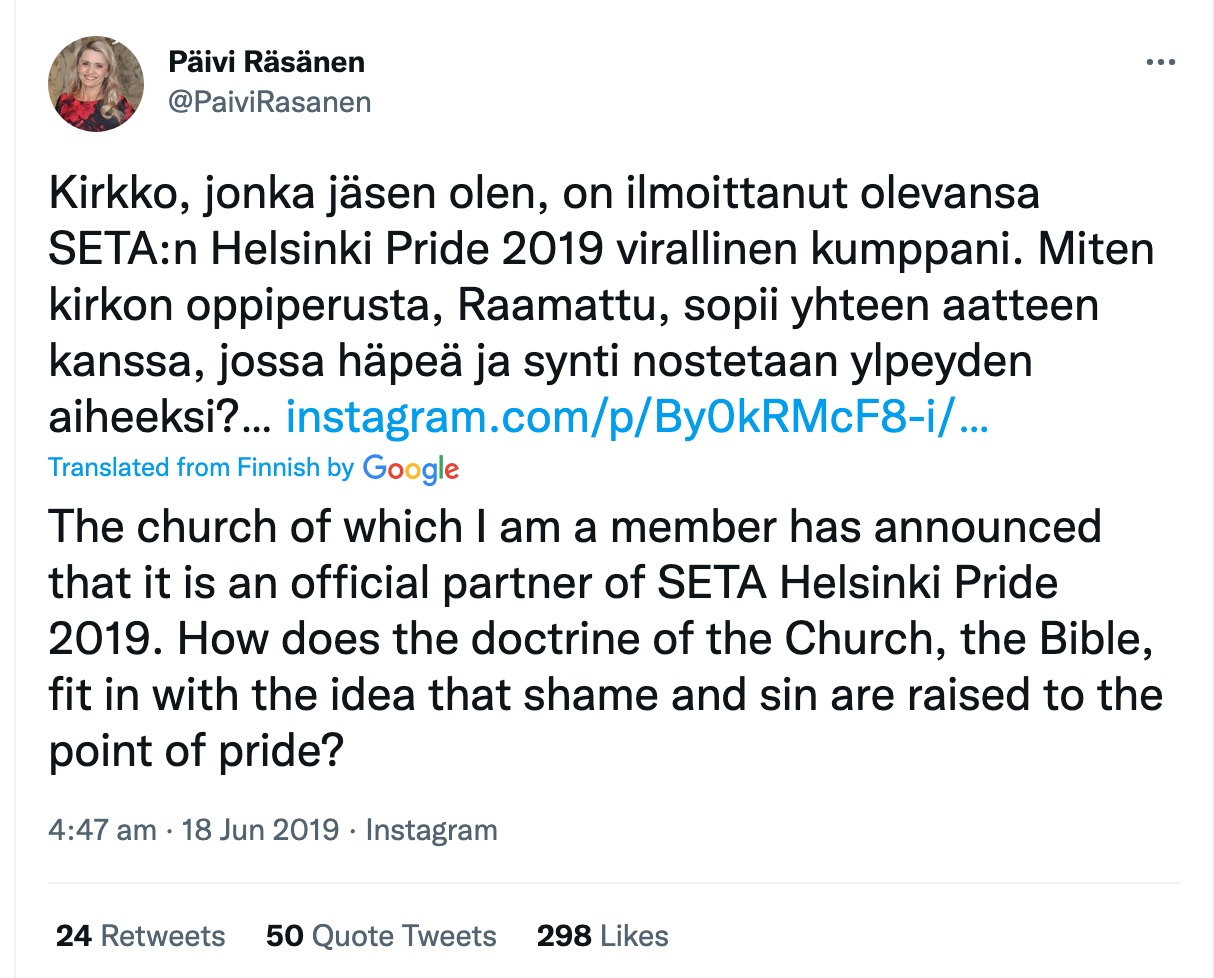View the 298 Likes list
Image resolution: width=1214 pixels, height=978 pixels.
point(602,936)
